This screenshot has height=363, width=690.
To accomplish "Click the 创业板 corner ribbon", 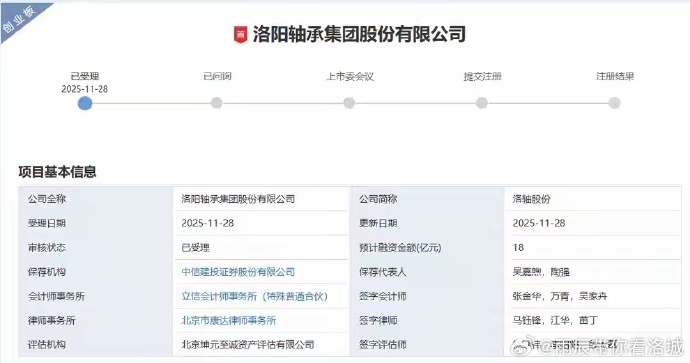I will (20, 20).
